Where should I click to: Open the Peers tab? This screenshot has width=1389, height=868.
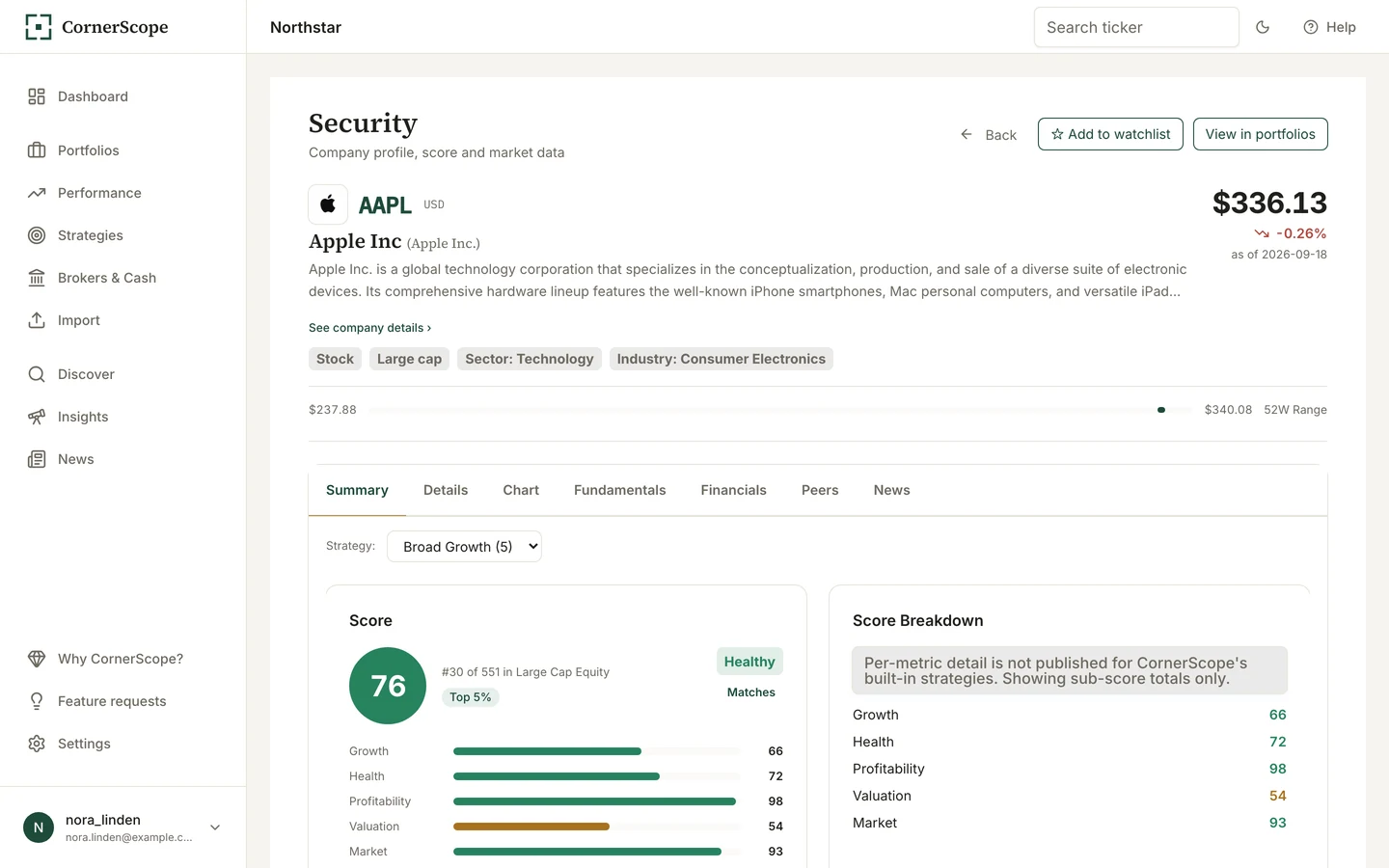point(820,490)
